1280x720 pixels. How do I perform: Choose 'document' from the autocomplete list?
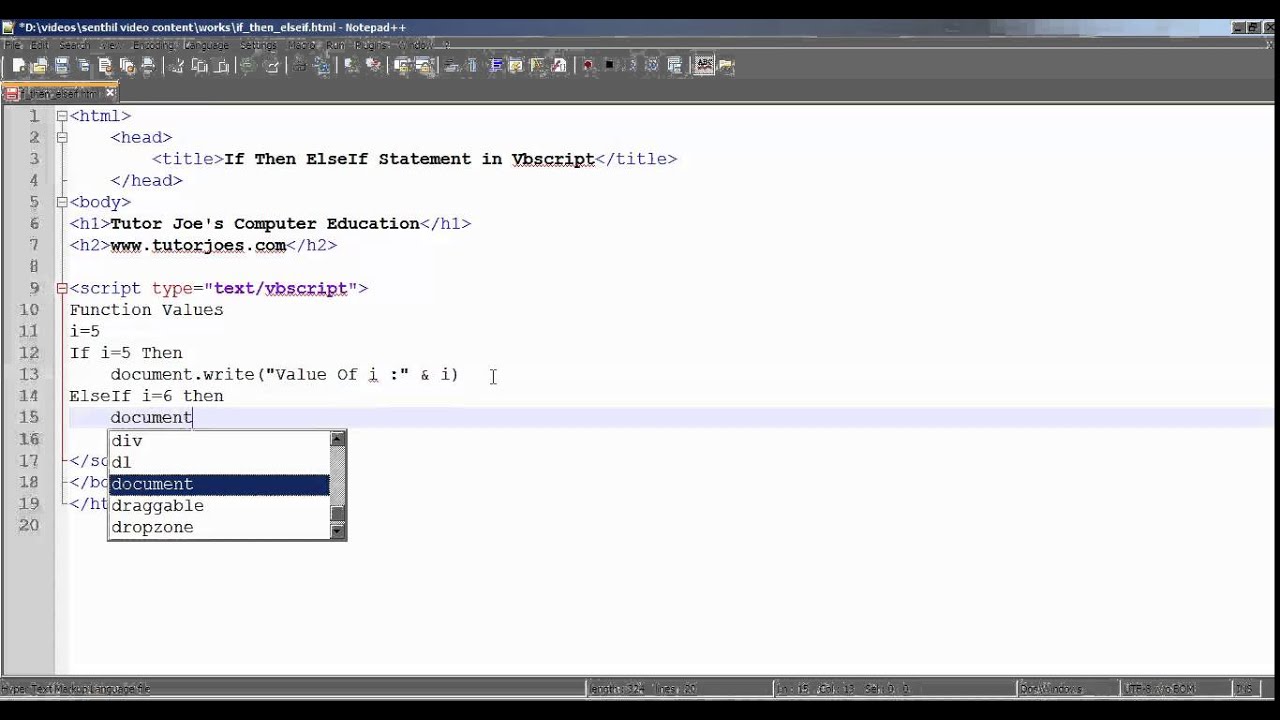coord(219,484)
